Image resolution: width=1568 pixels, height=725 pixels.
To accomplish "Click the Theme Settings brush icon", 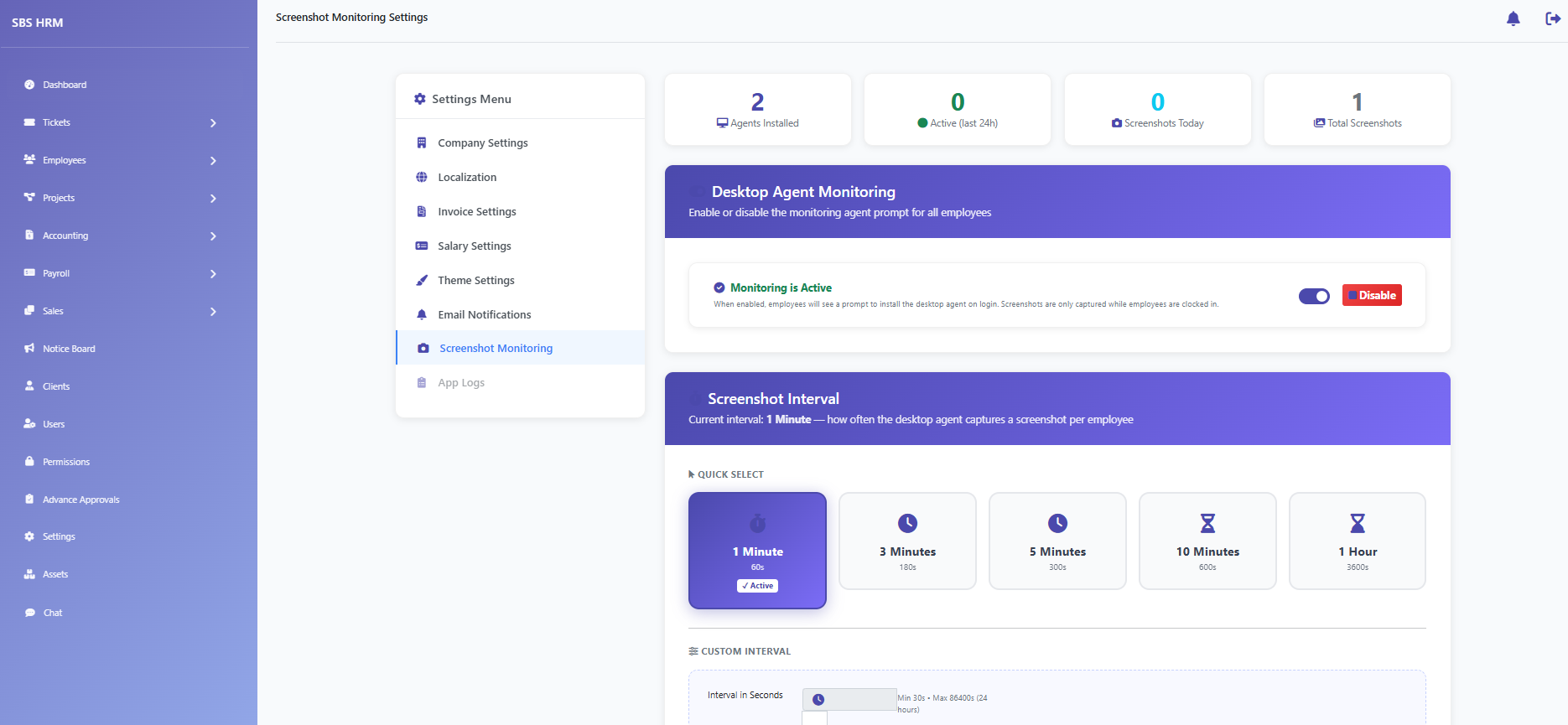I will (x=422, y=280).
